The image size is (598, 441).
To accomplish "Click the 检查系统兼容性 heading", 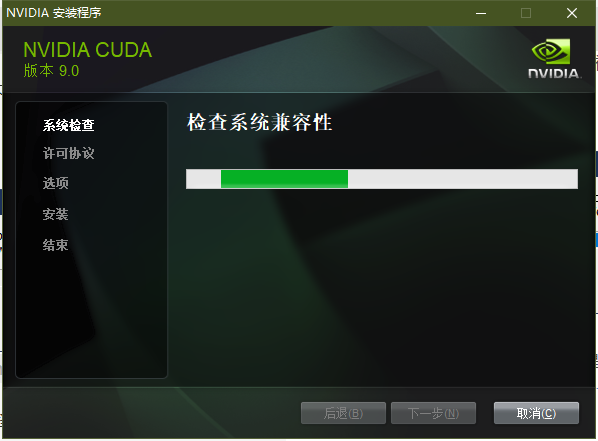I will coord(260,122).
